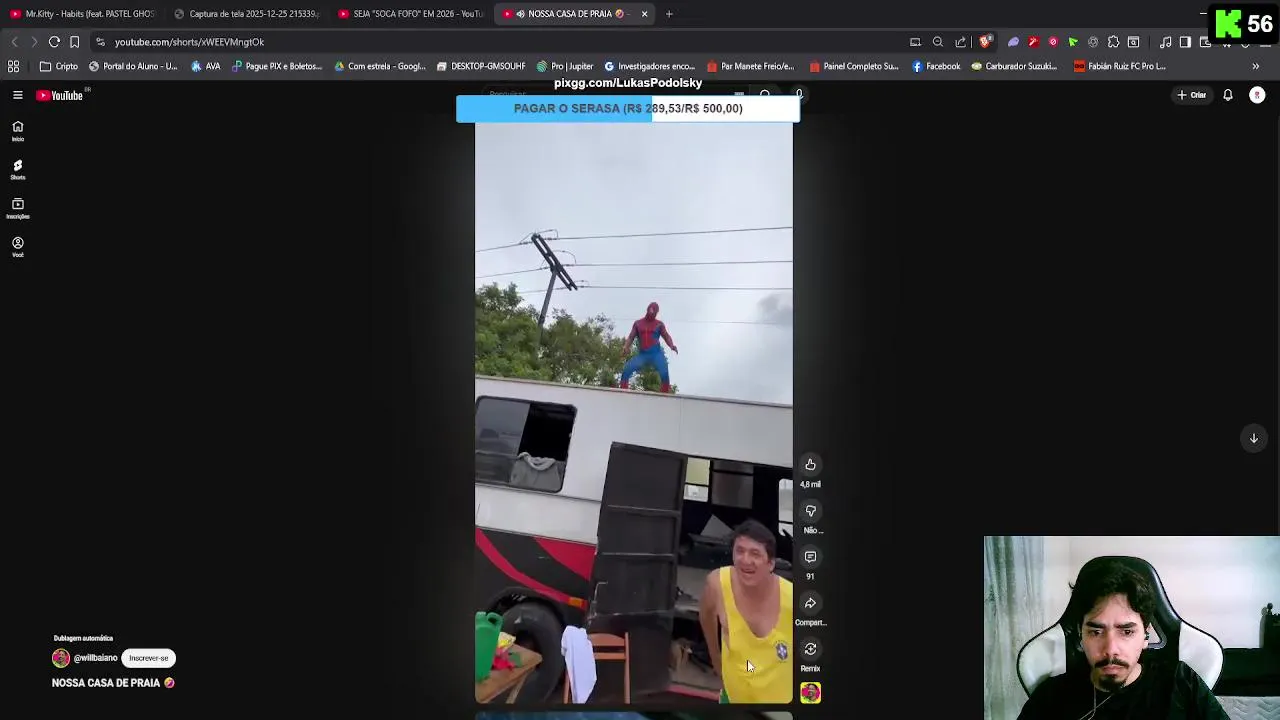This screenshot has width=1280, height=720.
Task: Open the music note media control icon
Action: (x=1165, y=42)
